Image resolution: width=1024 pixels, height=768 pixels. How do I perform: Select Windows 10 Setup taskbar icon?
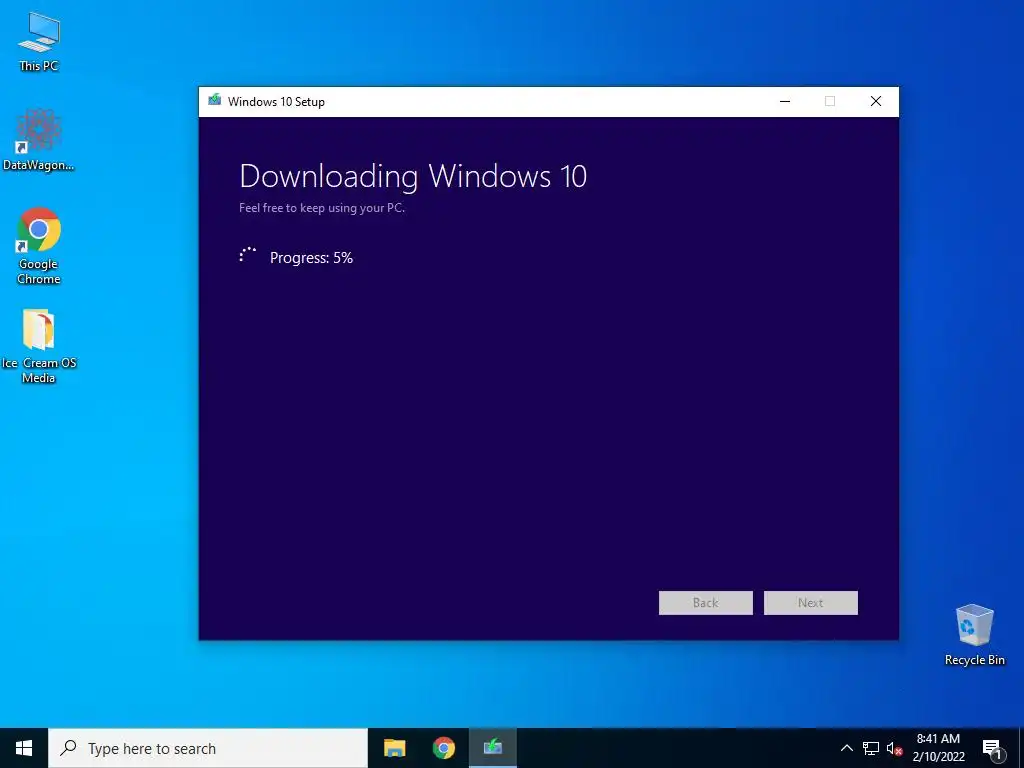492,748
